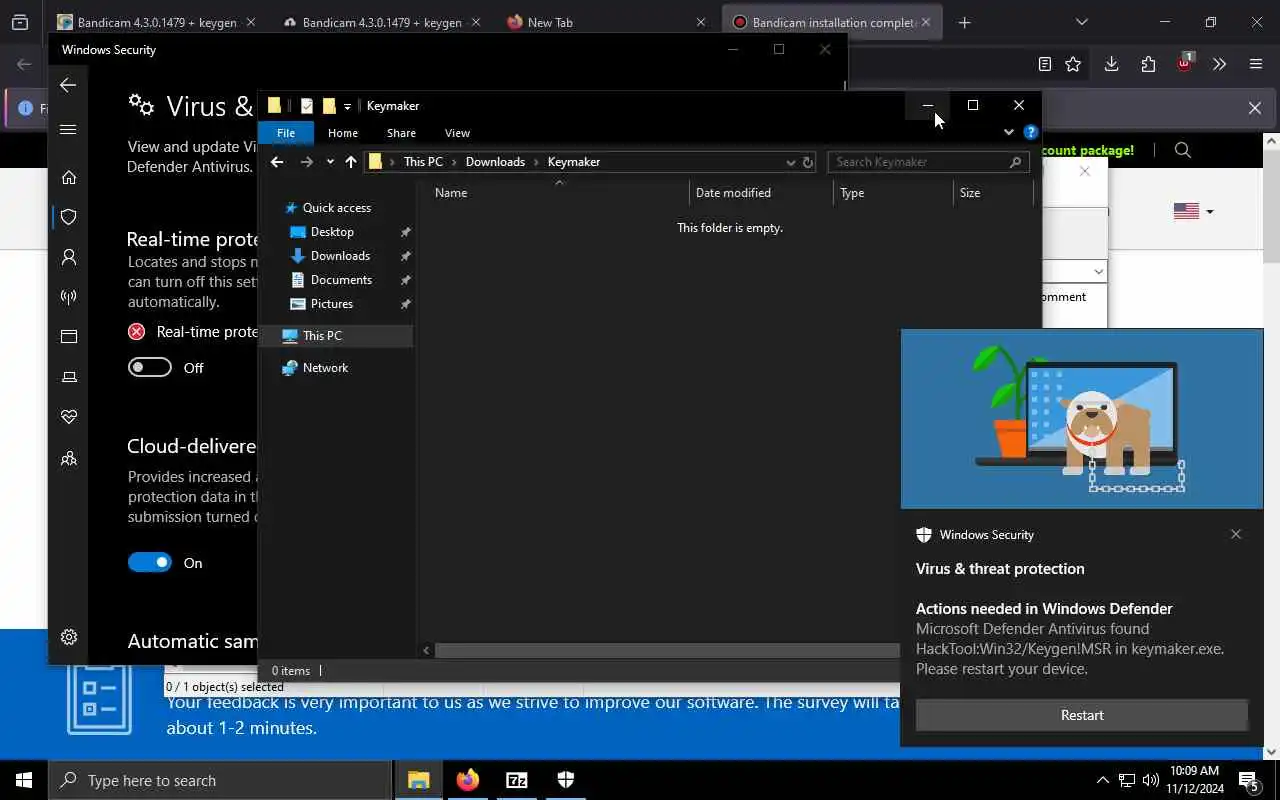Show hidden system tray icons
1280x800 pixels.
1103,780
